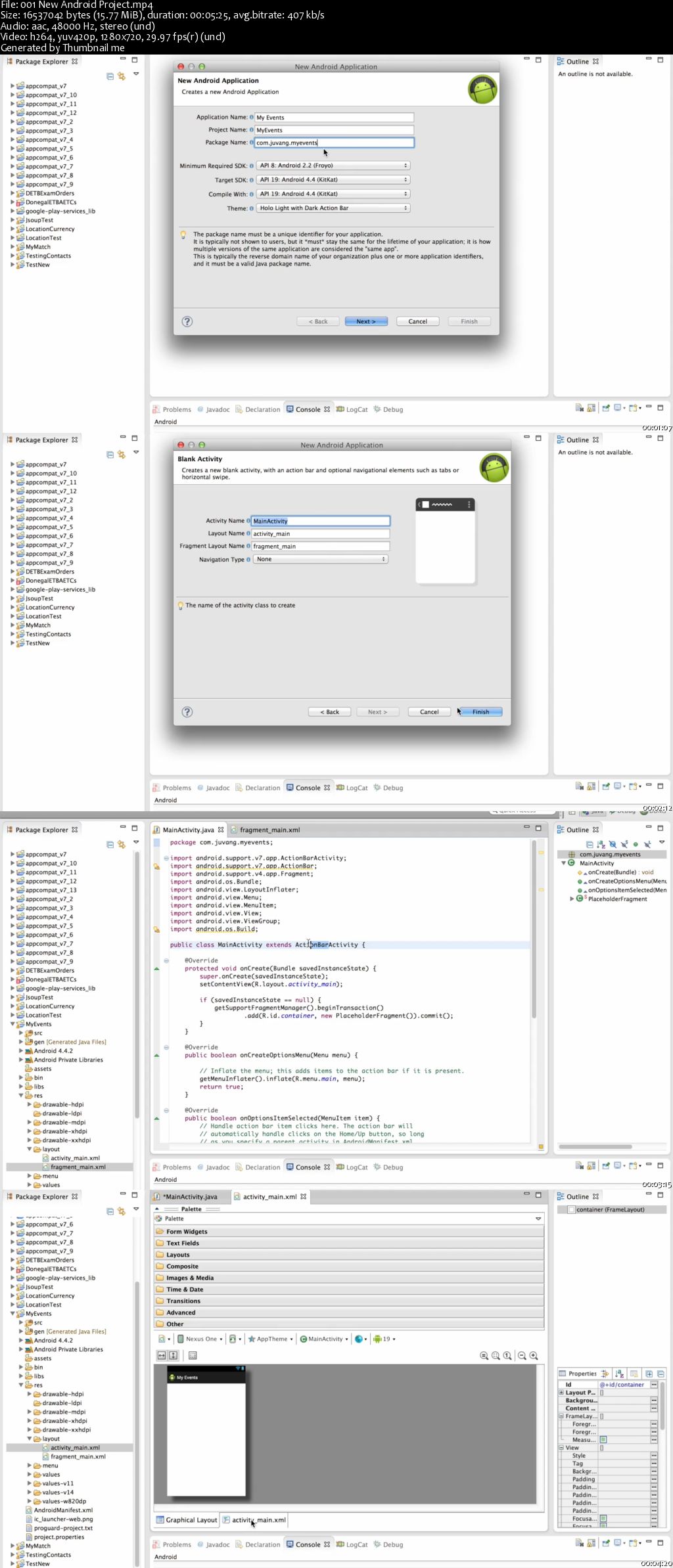673x1568 pixels.
Task: Click help icon in Blank Activity dialog
Action: point(187,712)
